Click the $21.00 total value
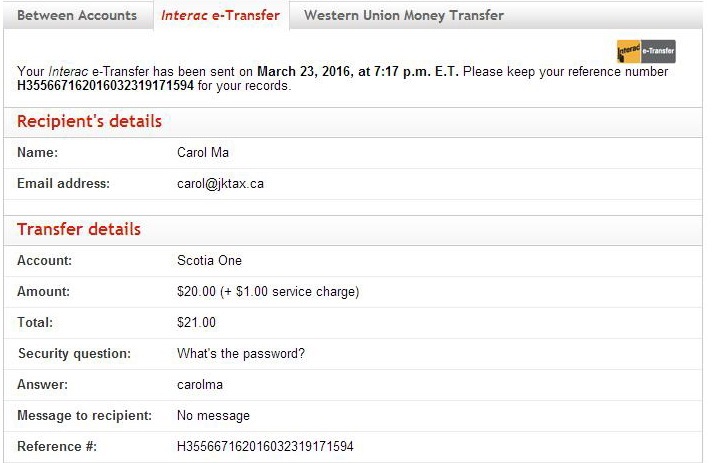This screenshot has height=463, width=714. point(196,323)
